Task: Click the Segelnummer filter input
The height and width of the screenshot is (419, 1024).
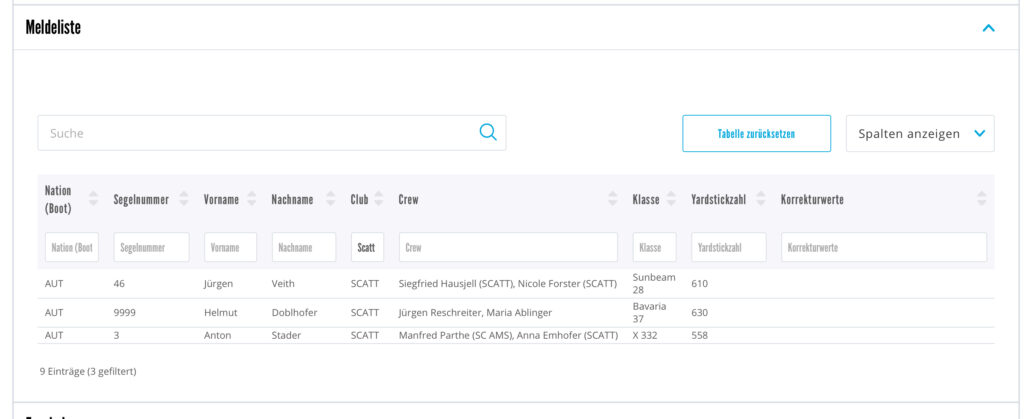Action: point(152,247)
